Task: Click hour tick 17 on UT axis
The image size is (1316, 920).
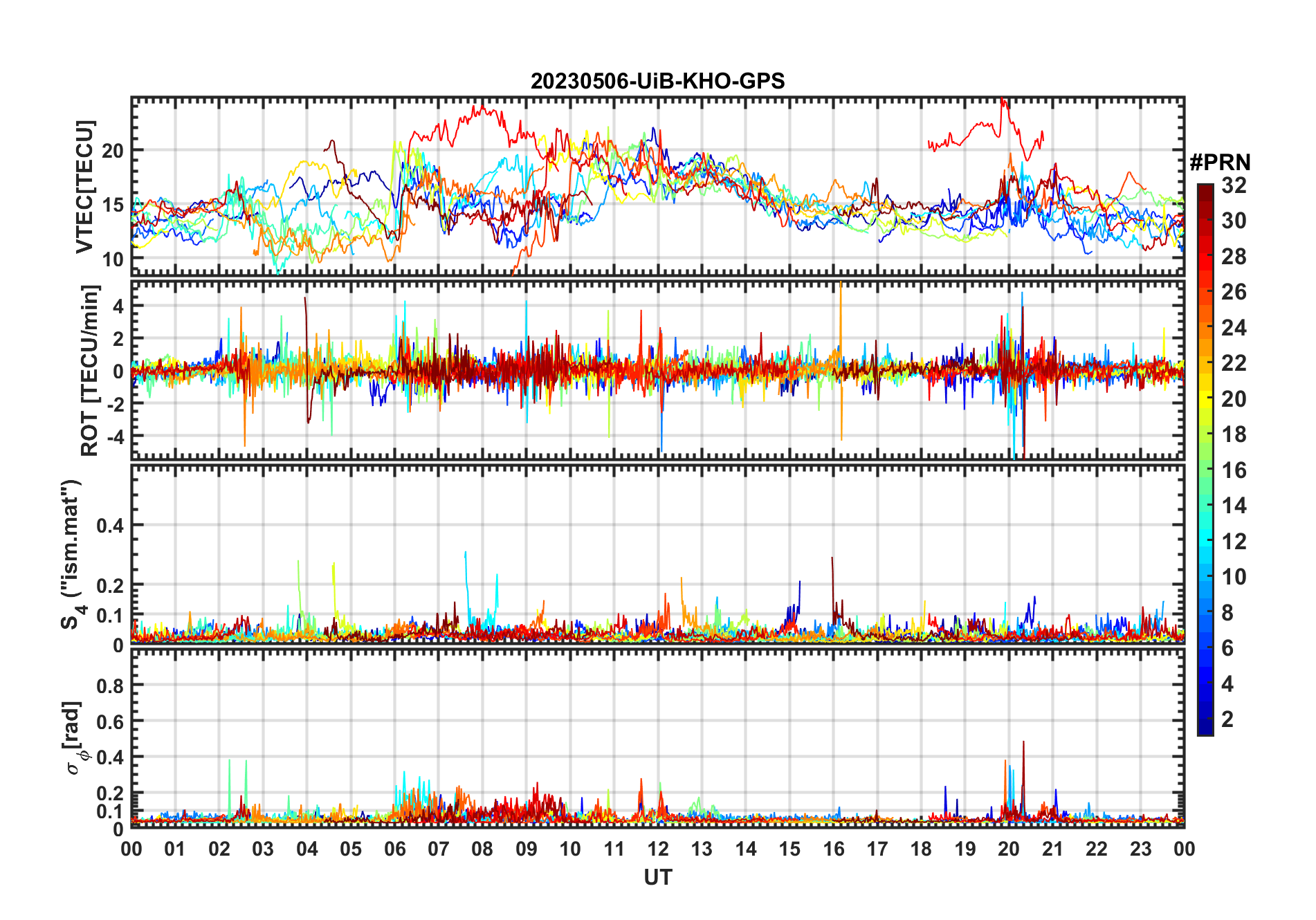Action: pyautogui.click(x=877, y=849)
